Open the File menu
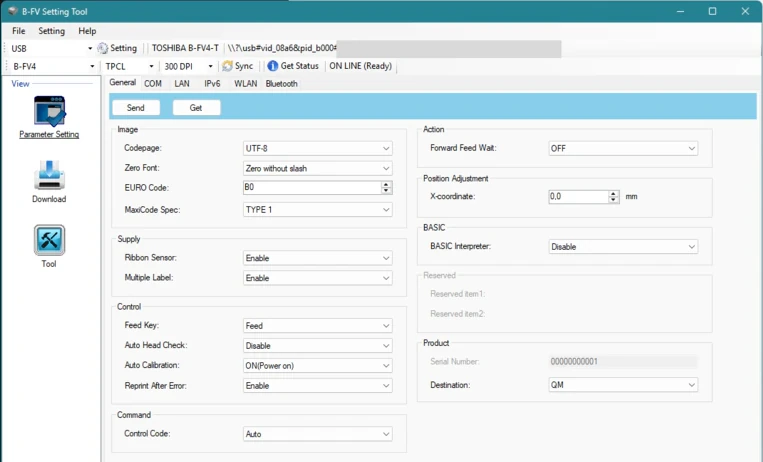 click(18, 31)
